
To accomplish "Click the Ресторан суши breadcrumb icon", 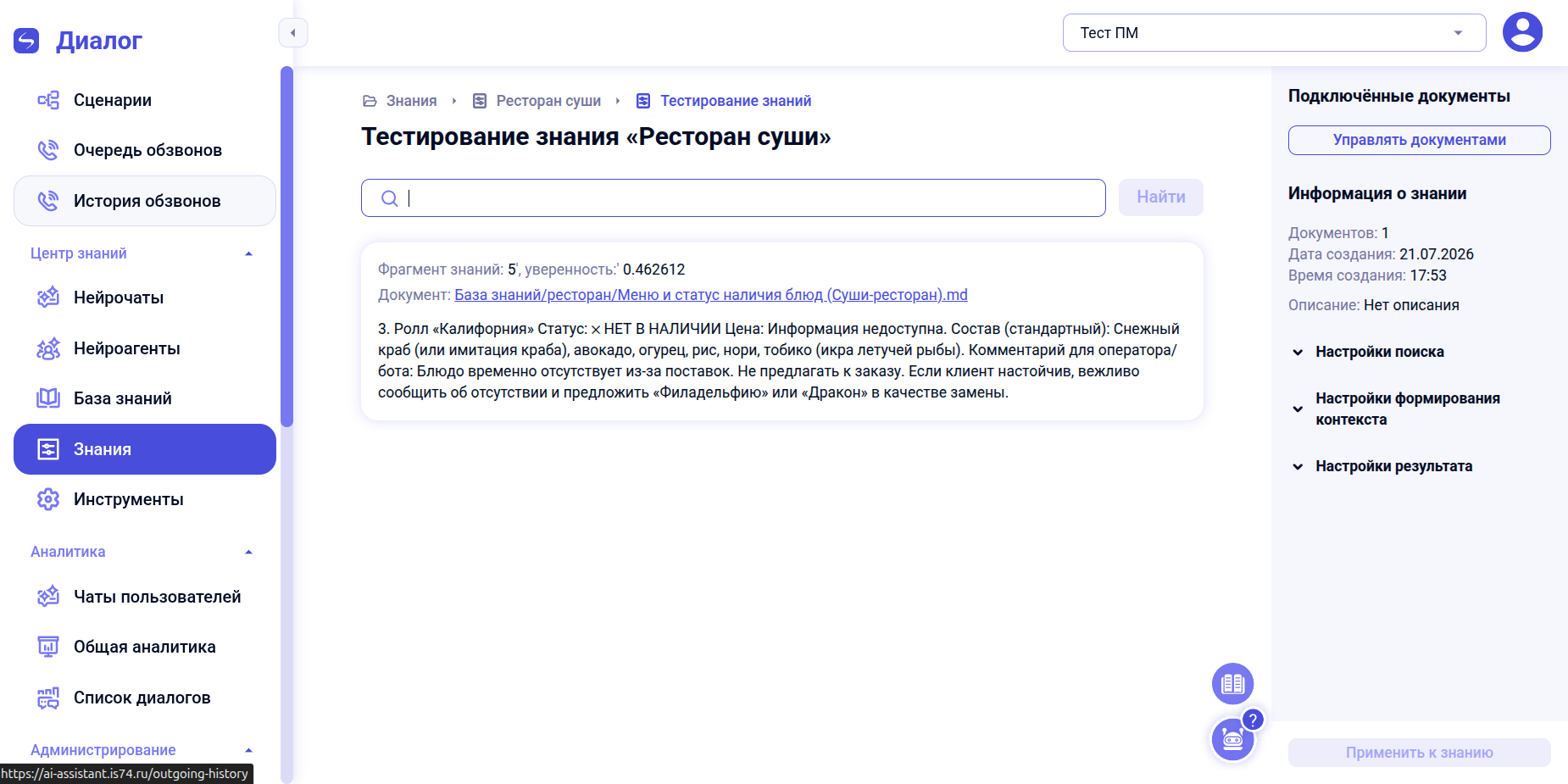I will tap(480, 101).
